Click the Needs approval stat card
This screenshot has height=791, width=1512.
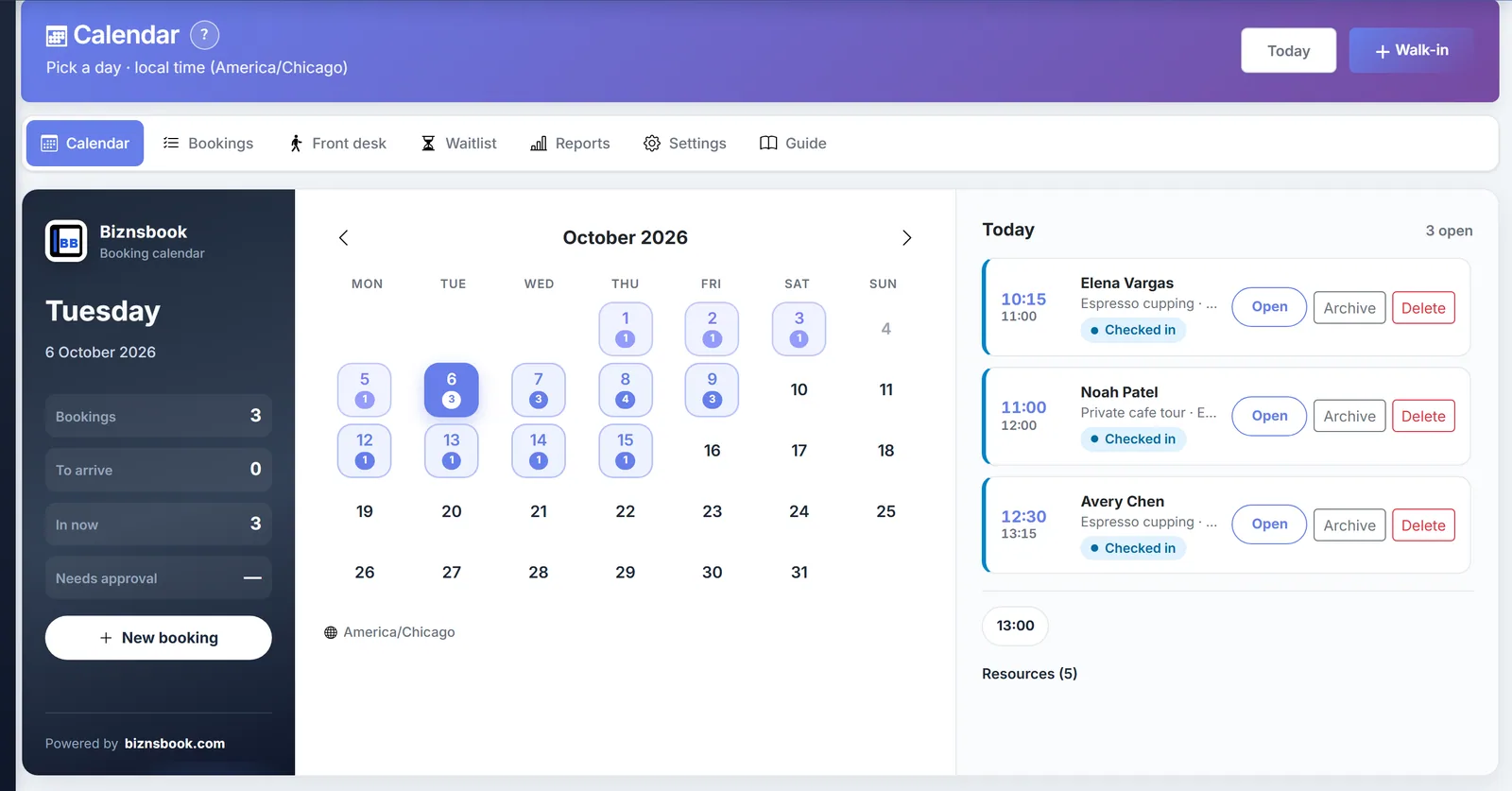tap(159, 578)
